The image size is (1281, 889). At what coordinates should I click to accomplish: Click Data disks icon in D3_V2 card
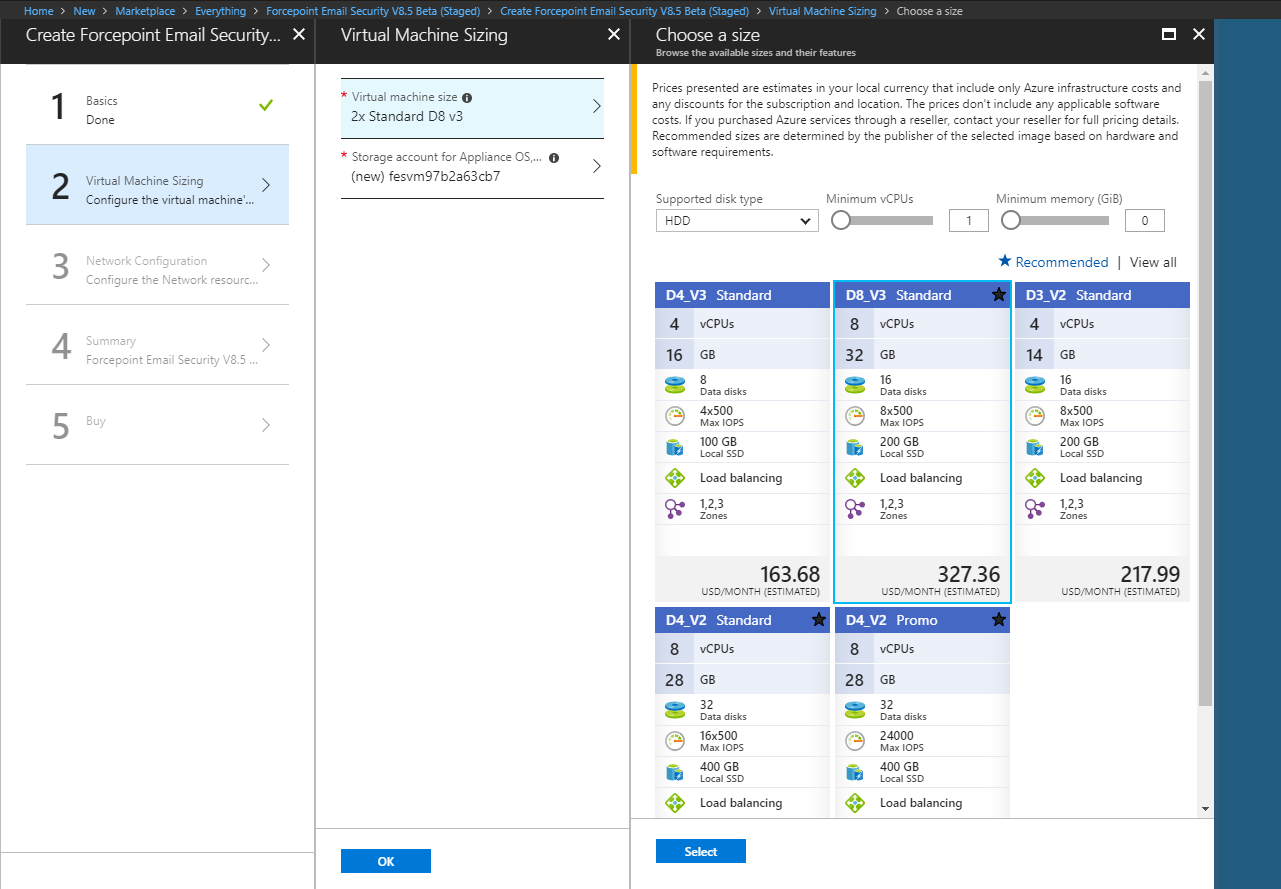pyautogui.click(x=1034, y=385)
